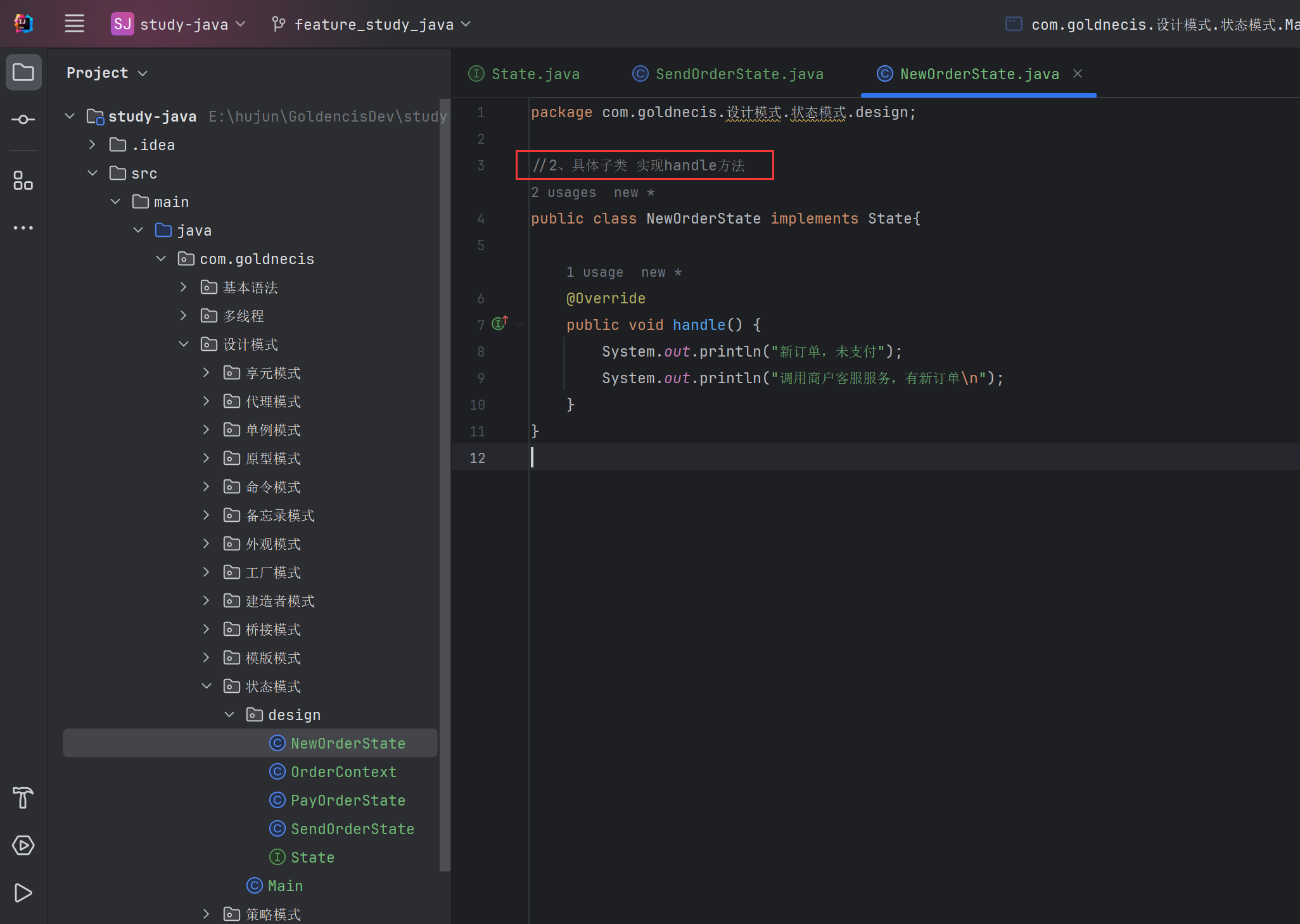The height and width of the screenshot is (924, 1300).
Task: Expand the 策略模式 package
Action: (207, 915)
